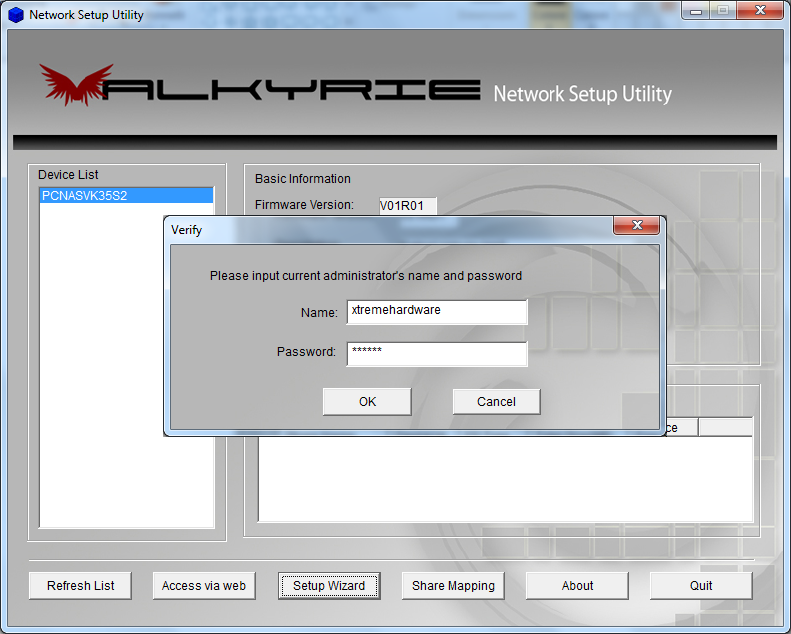Focus the Name field containing xtremehardware
This screenshot has width=791, height=634.
point(436,312)
